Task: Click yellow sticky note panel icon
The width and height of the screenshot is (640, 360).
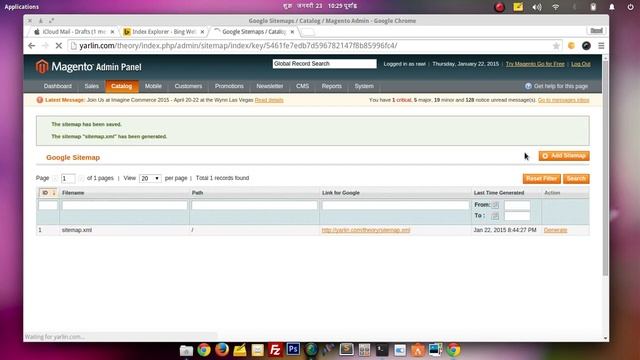Action: click(x=518, y=7)
